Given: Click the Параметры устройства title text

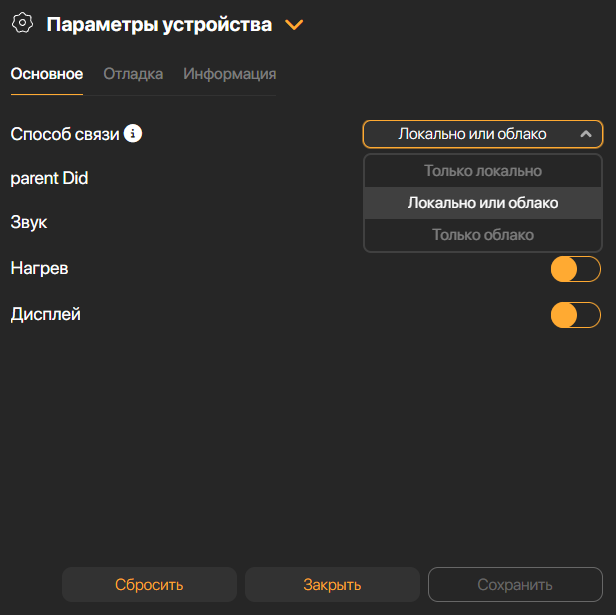Looking at the screenshot, I should pos(159,25).
